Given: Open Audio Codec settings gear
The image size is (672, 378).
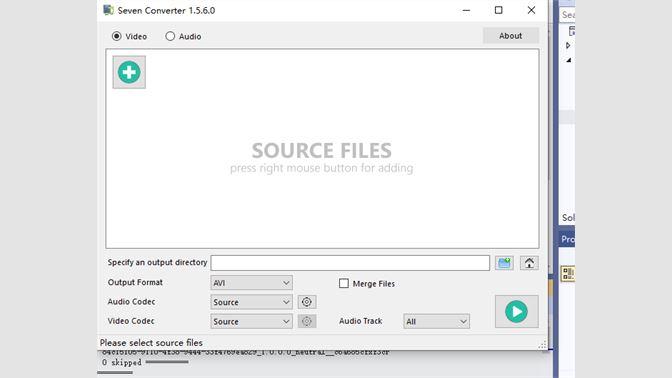Looking at the screenshot, I should point(307,302).
